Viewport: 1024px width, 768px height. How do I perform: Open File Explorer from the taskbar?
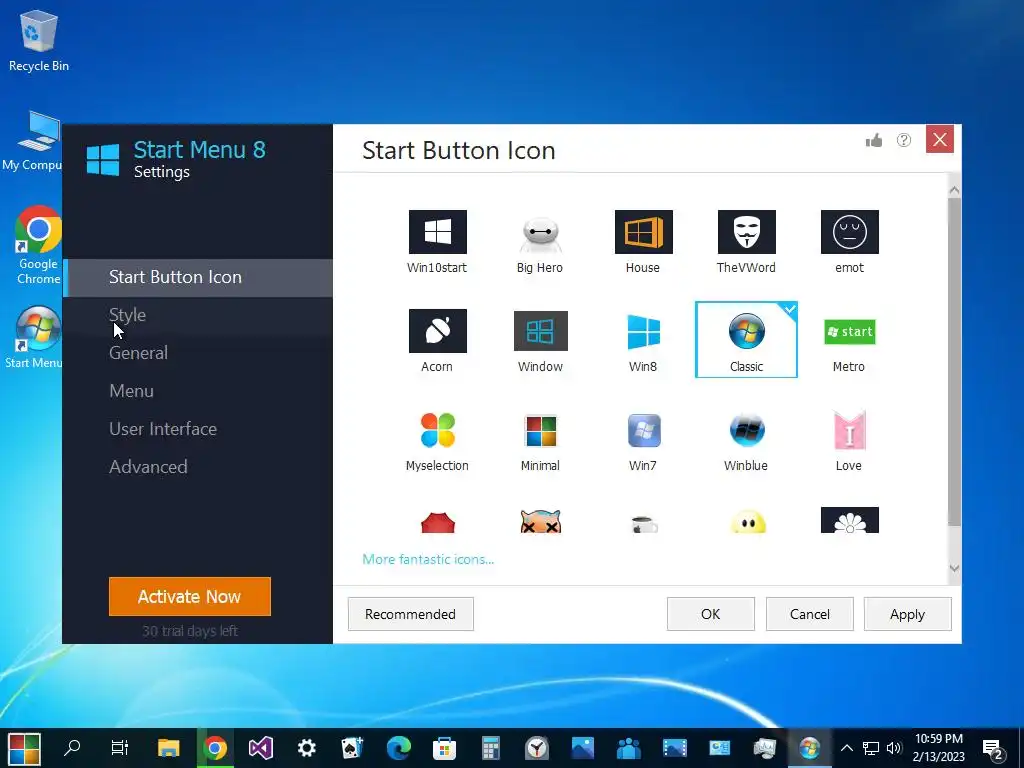coord(168,748)
